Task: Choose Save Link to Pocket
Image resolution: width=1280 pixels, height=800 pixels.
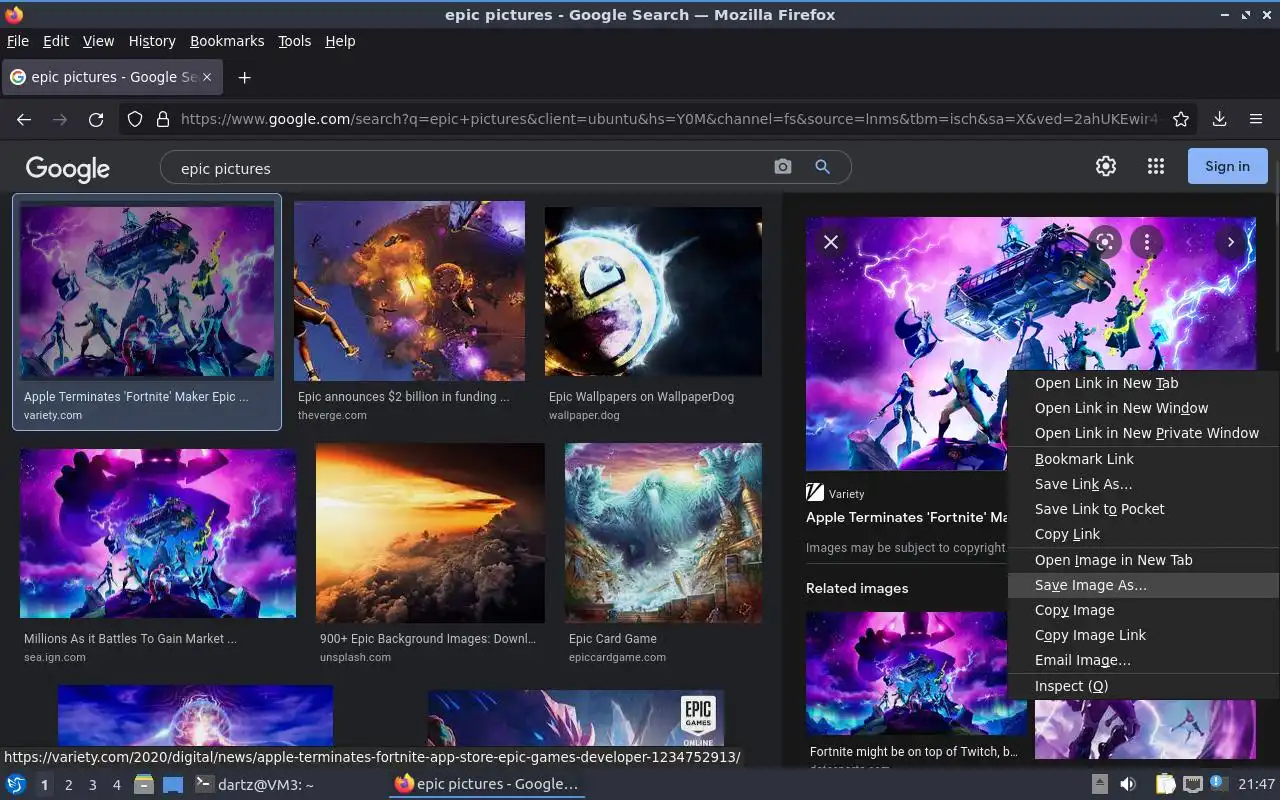Action: [1143, 509]
